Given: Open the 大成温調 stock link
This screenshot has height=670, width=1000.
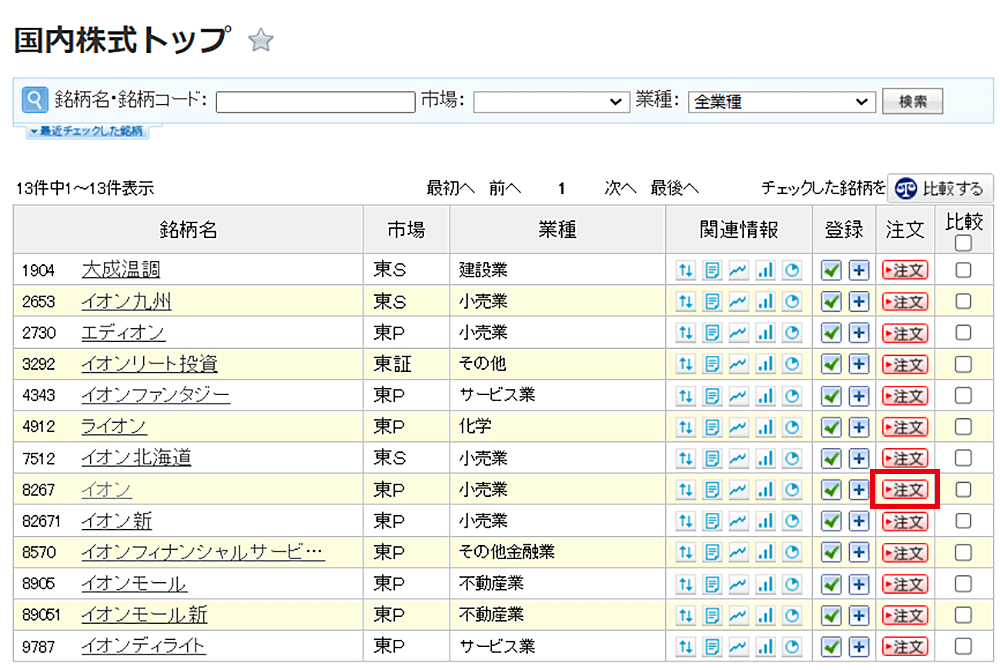Looking at the screenshot, I should 121,270.
